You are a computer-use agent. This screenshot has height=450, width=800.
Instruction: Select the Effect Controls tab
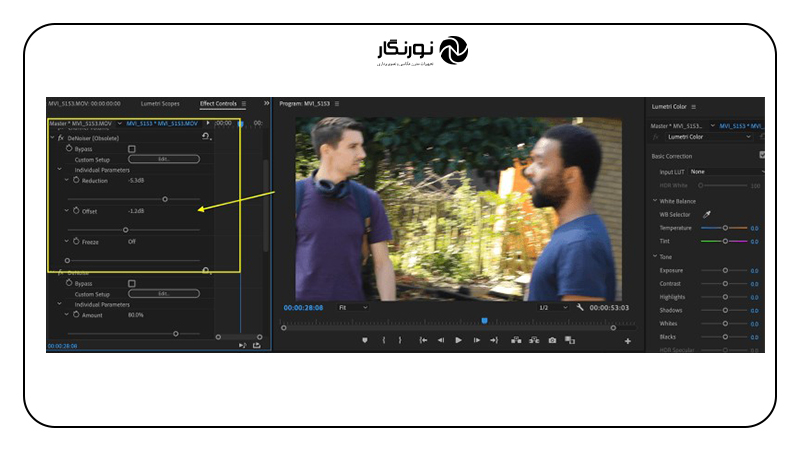click(x=218, y=104)
